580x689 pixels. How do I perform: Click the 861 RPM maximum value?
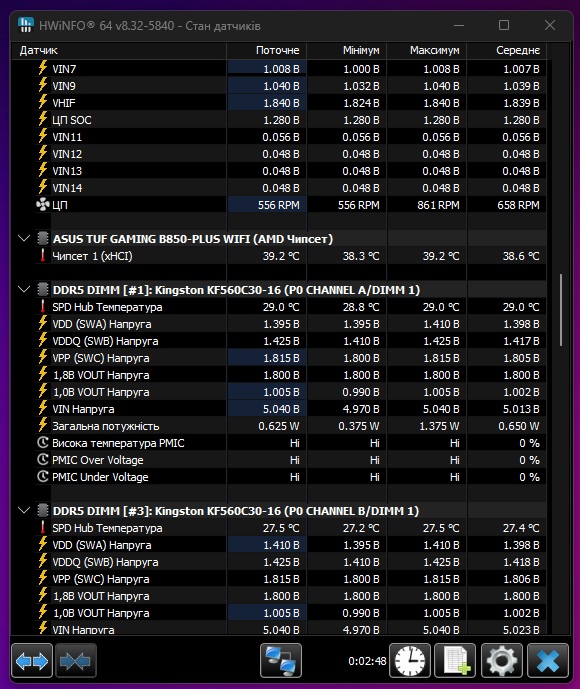point(438,205)
